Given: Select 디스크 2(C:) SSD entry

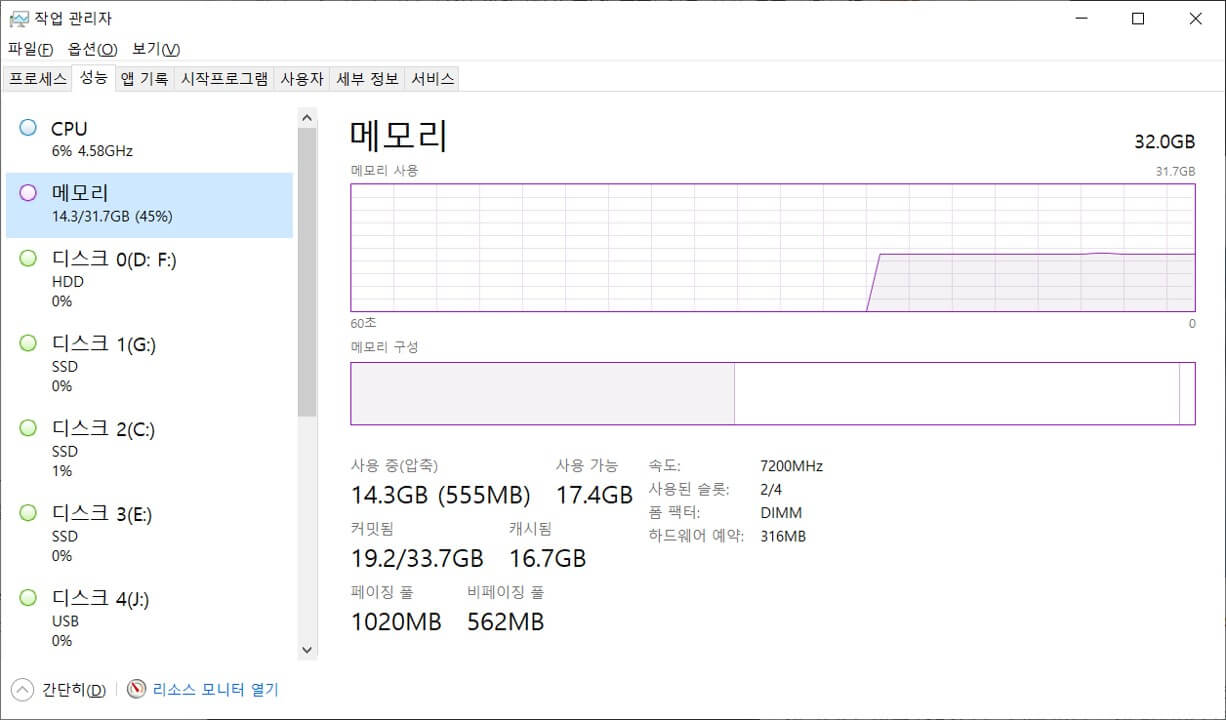Looking at the screenshot, I should tap(149, 449).
